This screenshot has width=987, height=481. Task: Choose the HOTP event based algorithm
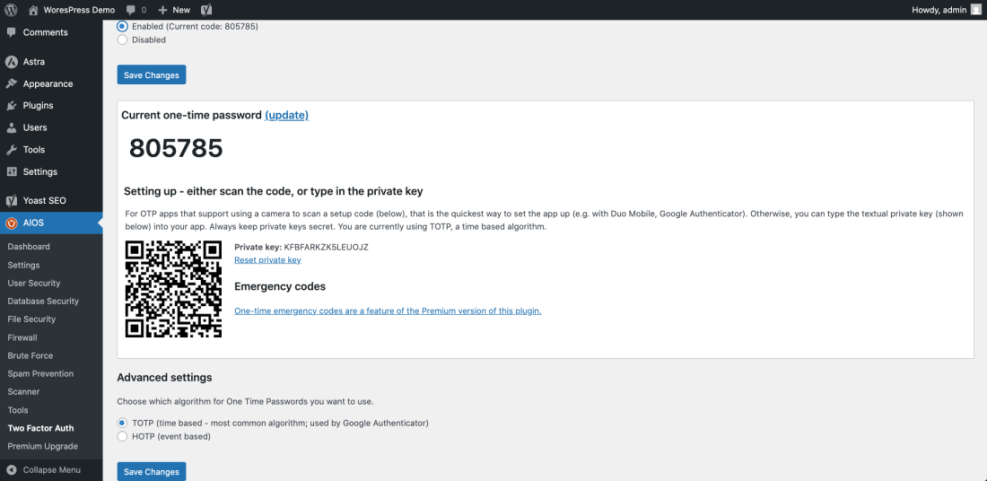122,436
